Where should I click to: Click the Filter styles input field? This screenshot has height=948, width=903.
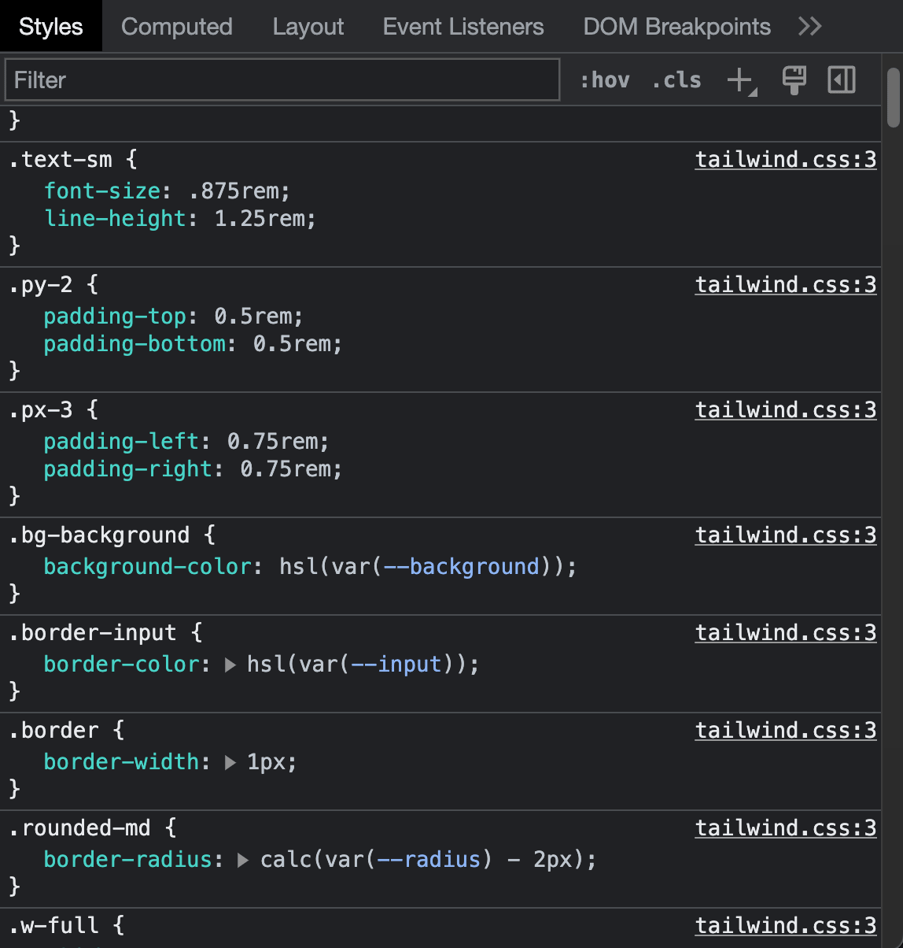pyautogui.click(x=282, y=80)
